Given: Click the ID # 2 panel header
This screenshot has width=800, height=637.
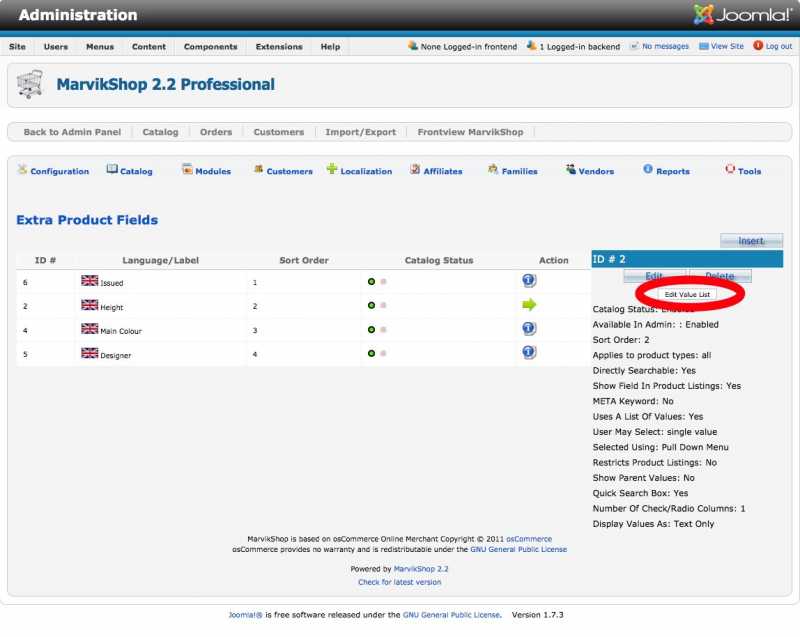Looking at the screenshot, I should pyautogui.click(x=687, y=259).
